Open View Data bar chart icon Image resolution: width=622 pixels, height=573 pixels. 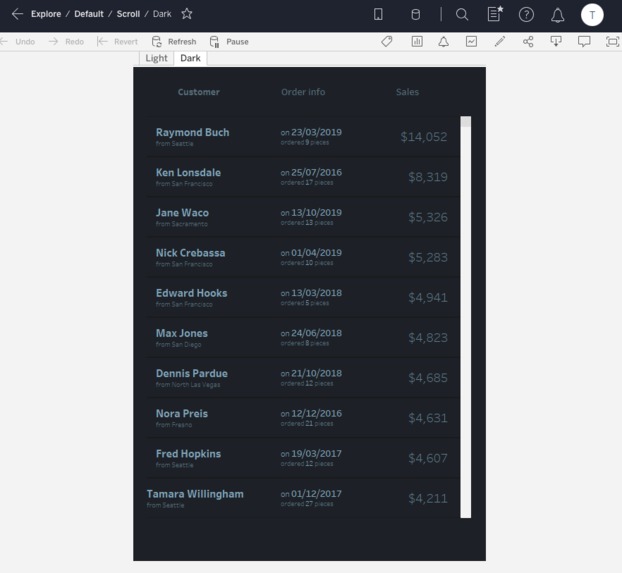[417, 41]
